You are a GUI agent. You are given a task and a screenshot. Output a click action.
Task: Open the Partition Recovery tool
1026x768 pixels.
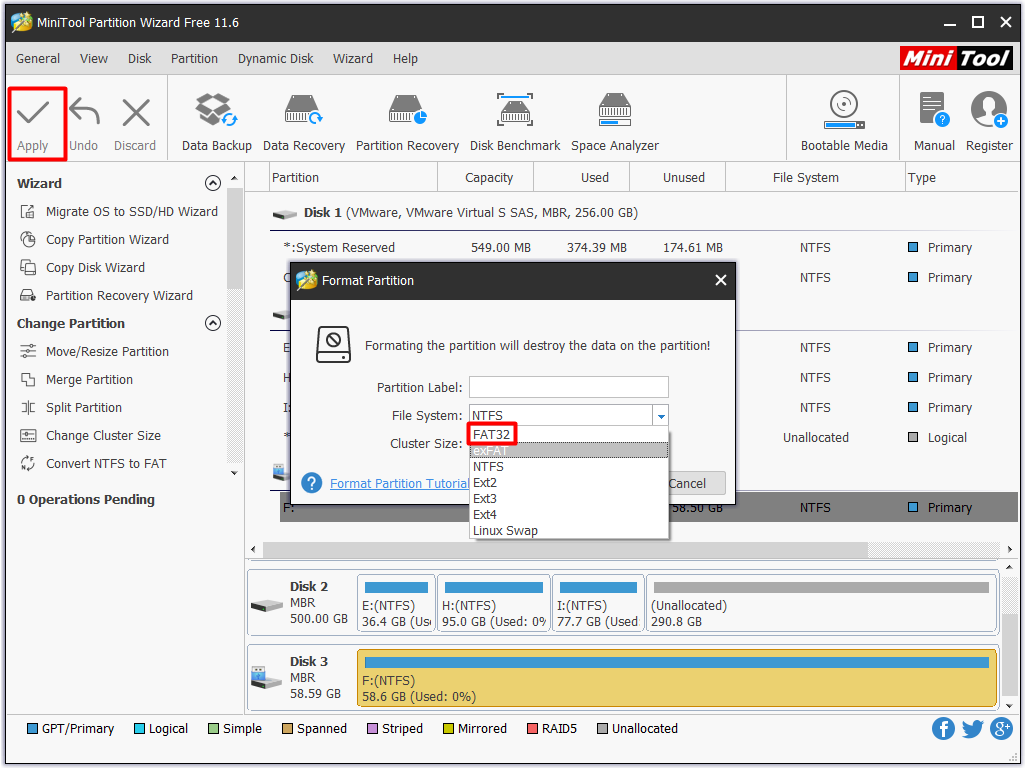point(407,110)
